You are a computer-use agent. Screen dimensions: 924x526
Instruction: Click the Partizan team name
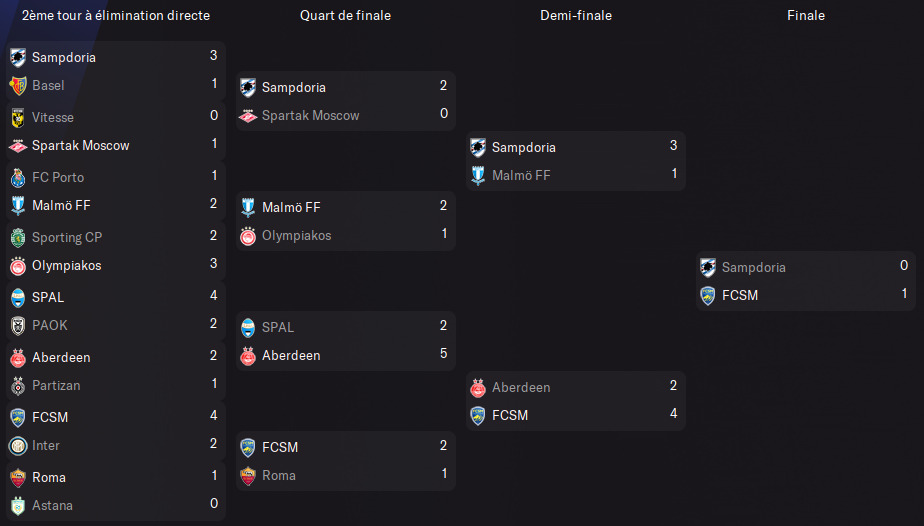(56, 385)
